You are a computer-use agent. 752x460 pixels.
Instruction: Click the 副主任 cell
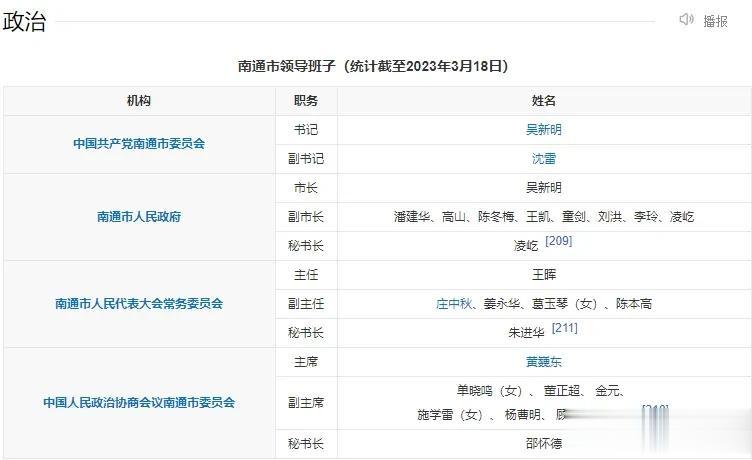pos(306,304)
